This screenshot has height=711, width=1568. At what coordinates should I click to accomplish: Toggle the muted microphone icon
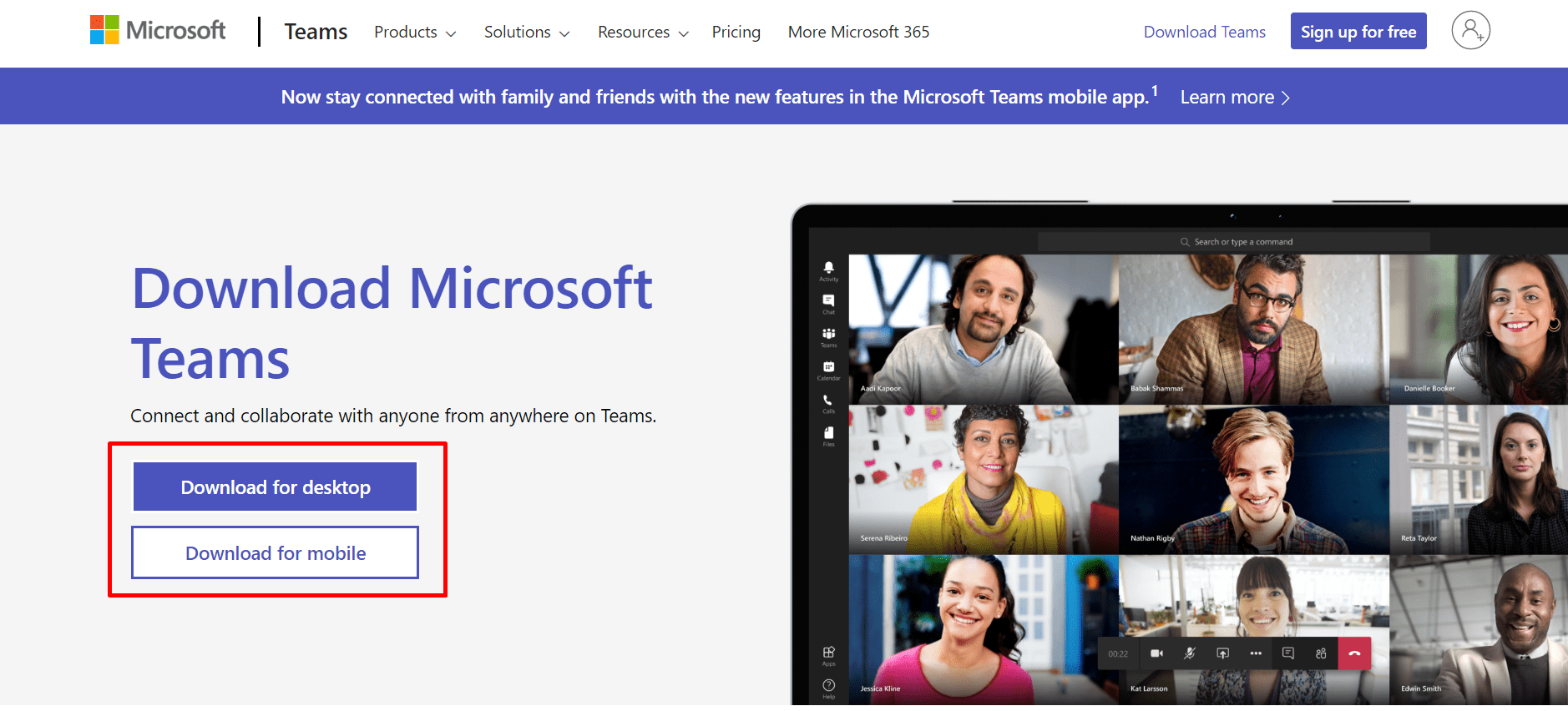[x=1190, y=653]
